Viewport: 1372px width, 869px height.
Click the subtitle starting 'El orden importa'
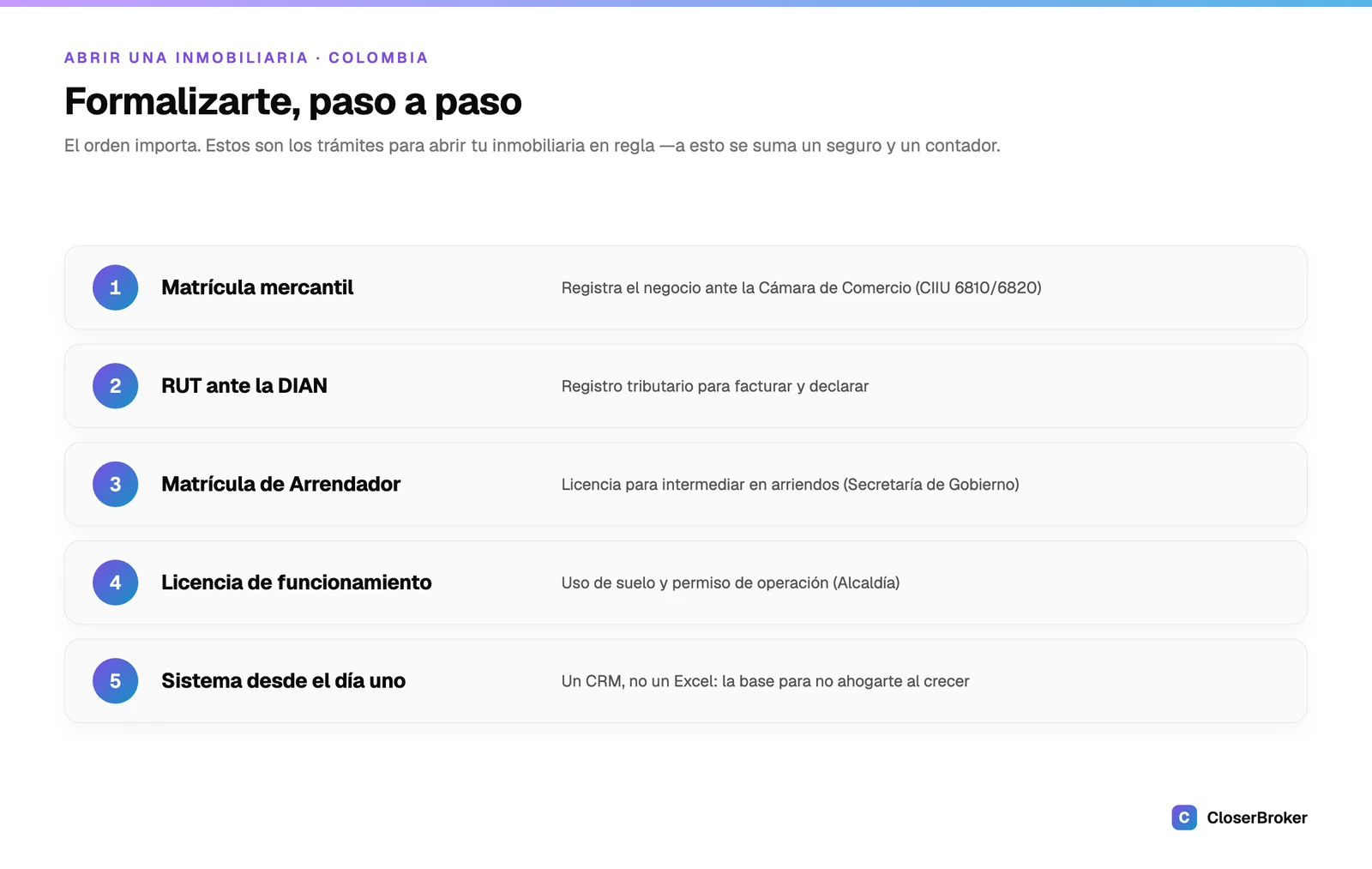(533, 146)
